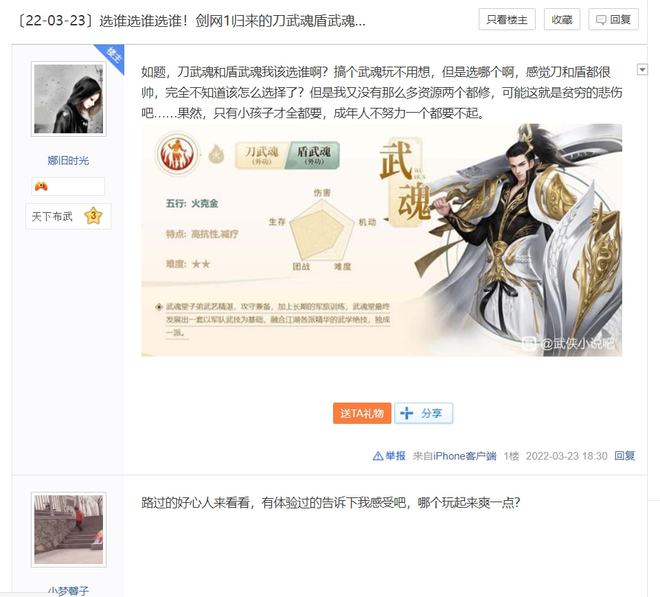Click the 回复 button at top right
The height and width of the screenshot is (597, 660).
coord(613,19)
